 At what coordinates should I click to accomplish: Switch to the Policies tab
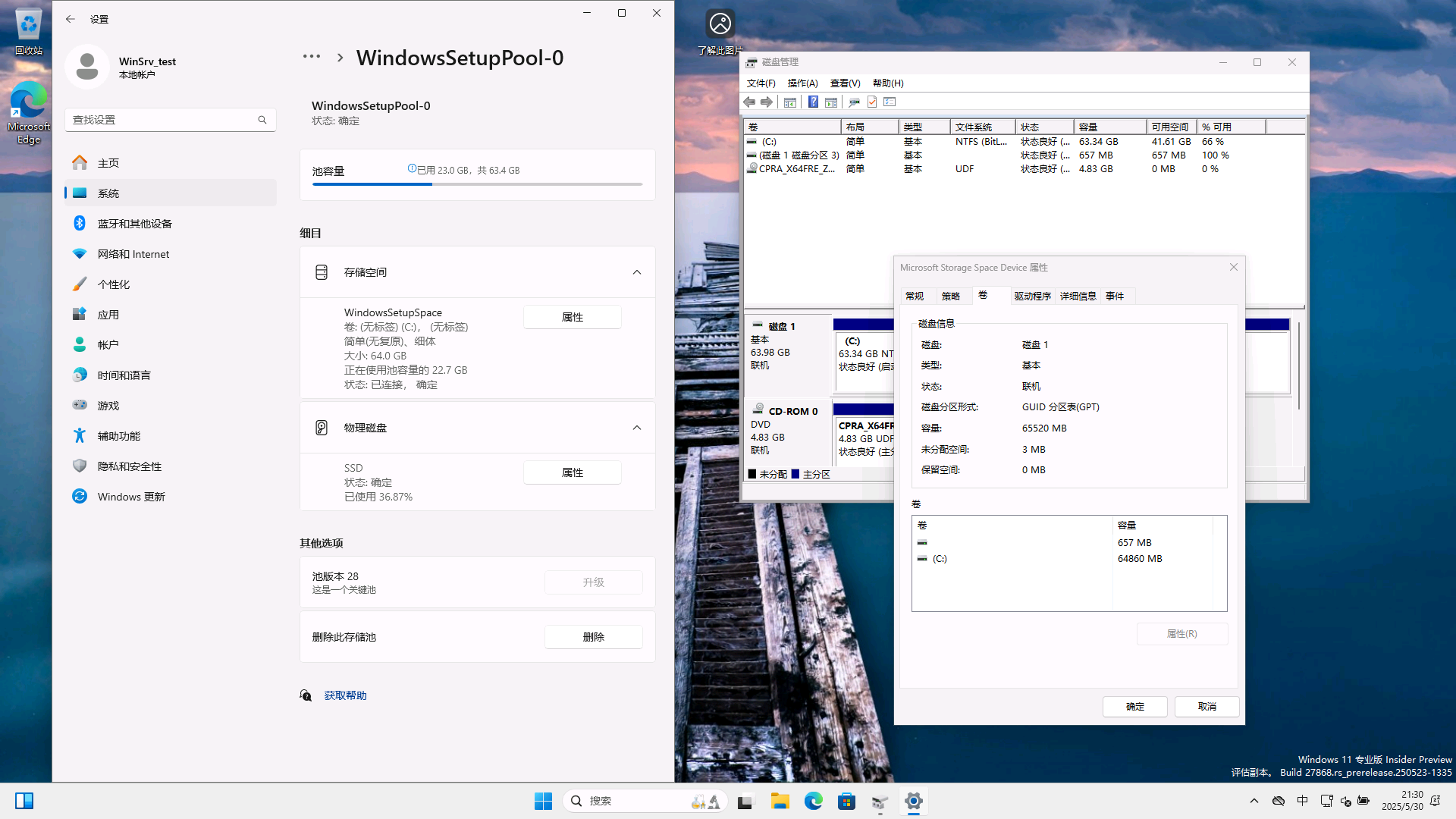pos(951,297)
